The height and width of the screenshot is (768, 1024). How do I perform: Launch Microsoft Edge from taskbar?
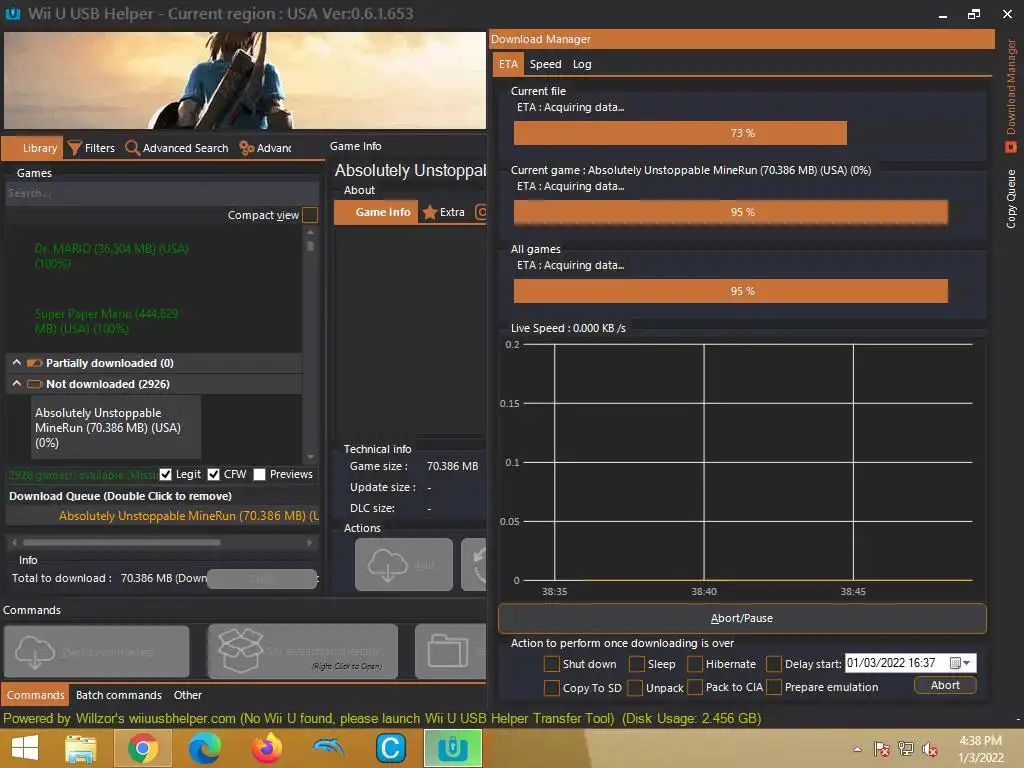click(204, 748)
